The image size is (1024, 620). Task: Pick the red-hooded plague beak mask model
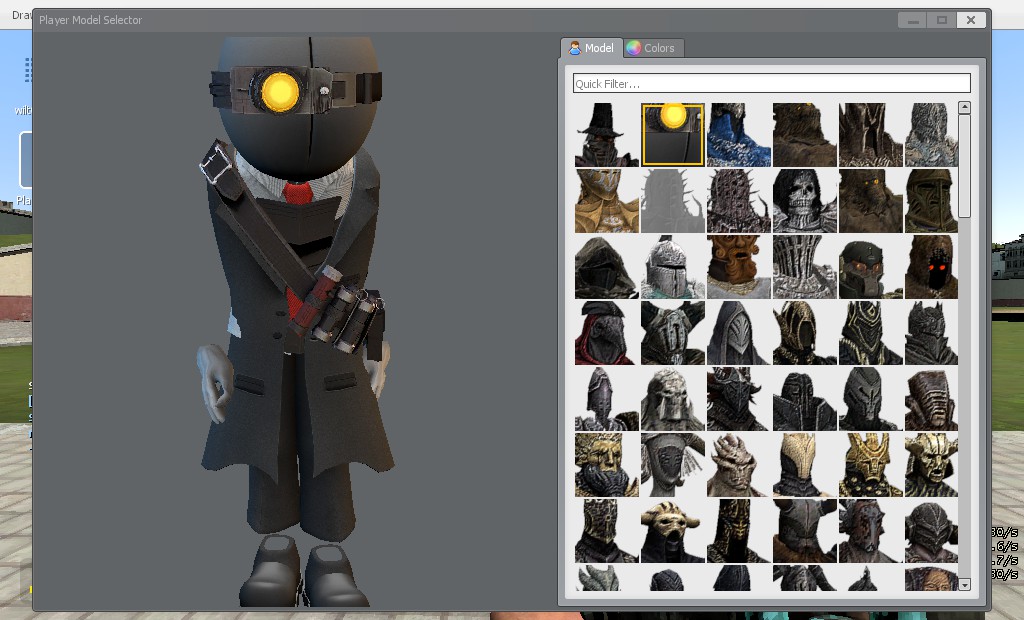pyautogui.click(x=607, y=333)
